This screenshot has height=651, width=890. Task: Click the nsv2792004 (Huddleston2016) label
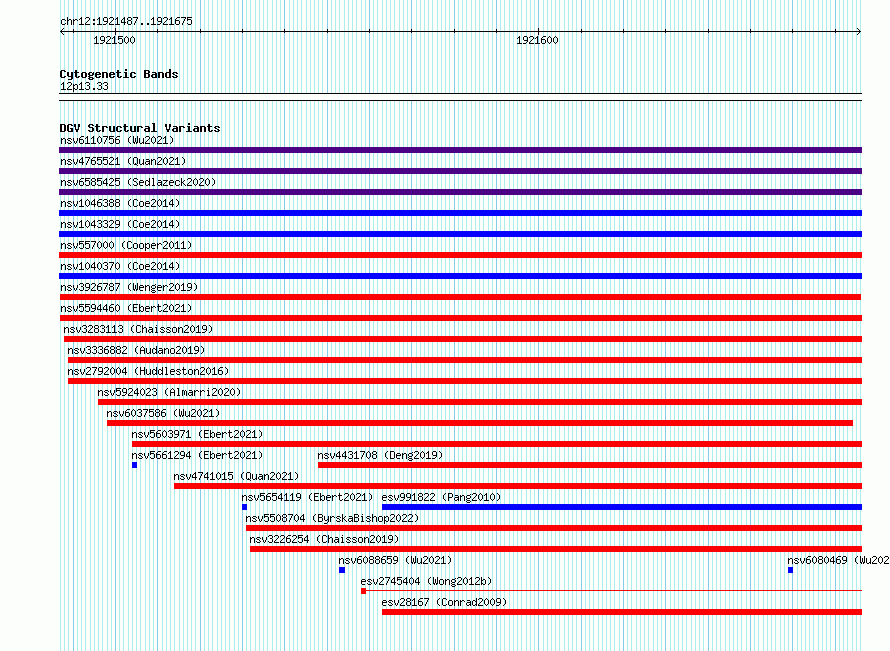point(148,371)
